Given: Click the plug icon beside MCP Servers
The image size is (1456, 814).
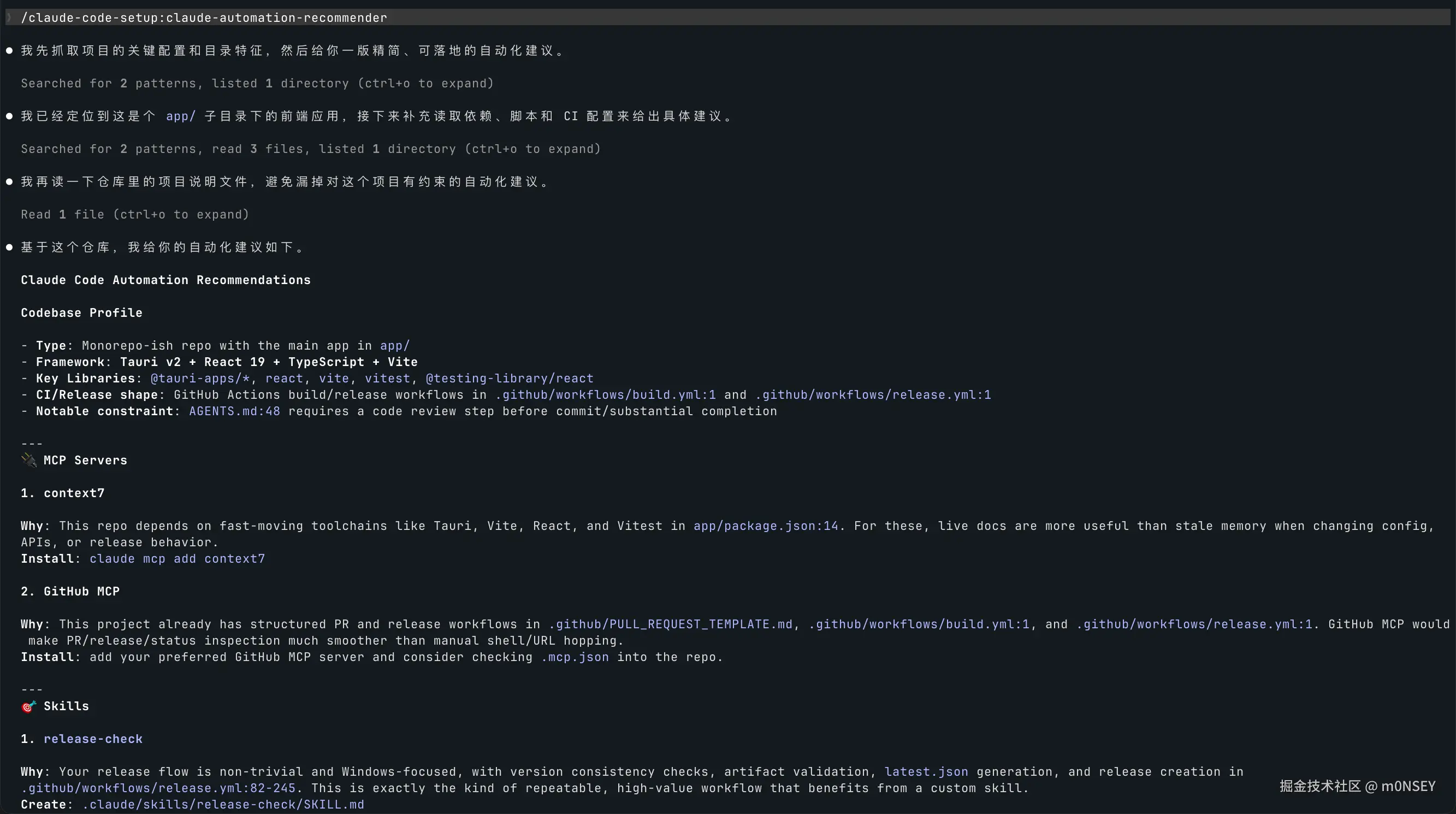Looking at the screenshot, I should (x=29, y=460).
